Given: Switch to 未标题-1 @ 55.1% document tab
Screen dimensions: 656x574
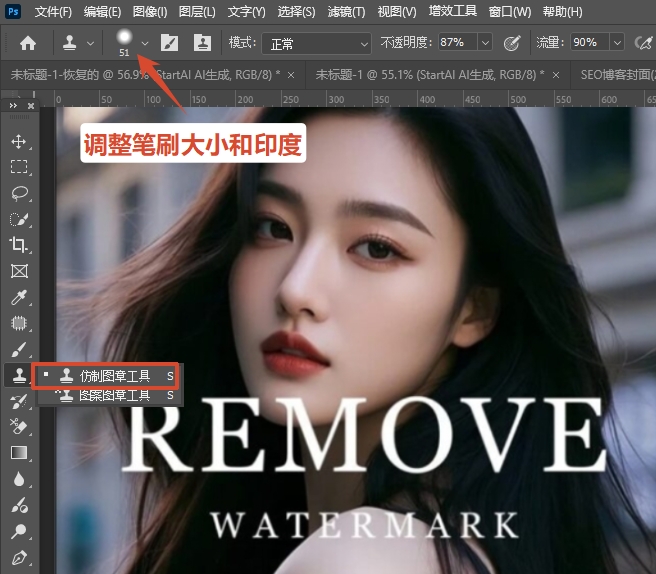Looking at the screenshot, I should pos(430,75).
